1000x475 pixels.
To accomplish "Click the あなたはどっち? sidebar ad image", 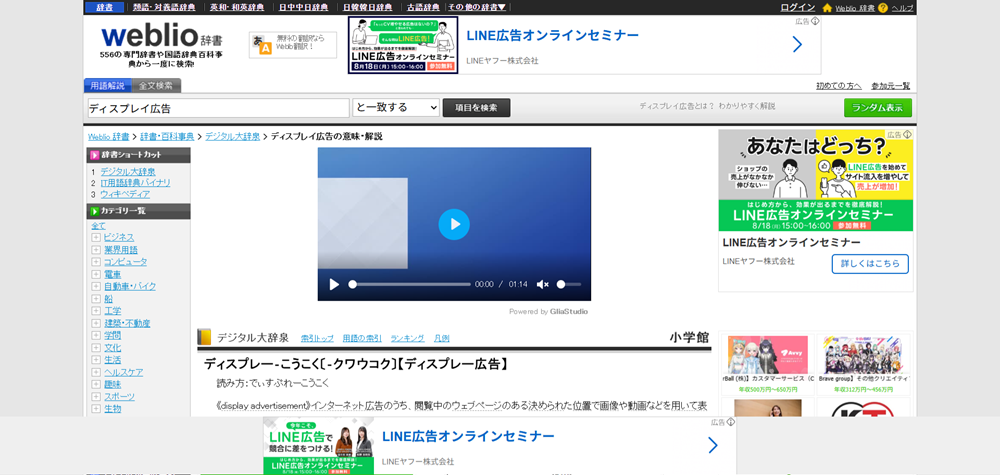I will (816, 180).
